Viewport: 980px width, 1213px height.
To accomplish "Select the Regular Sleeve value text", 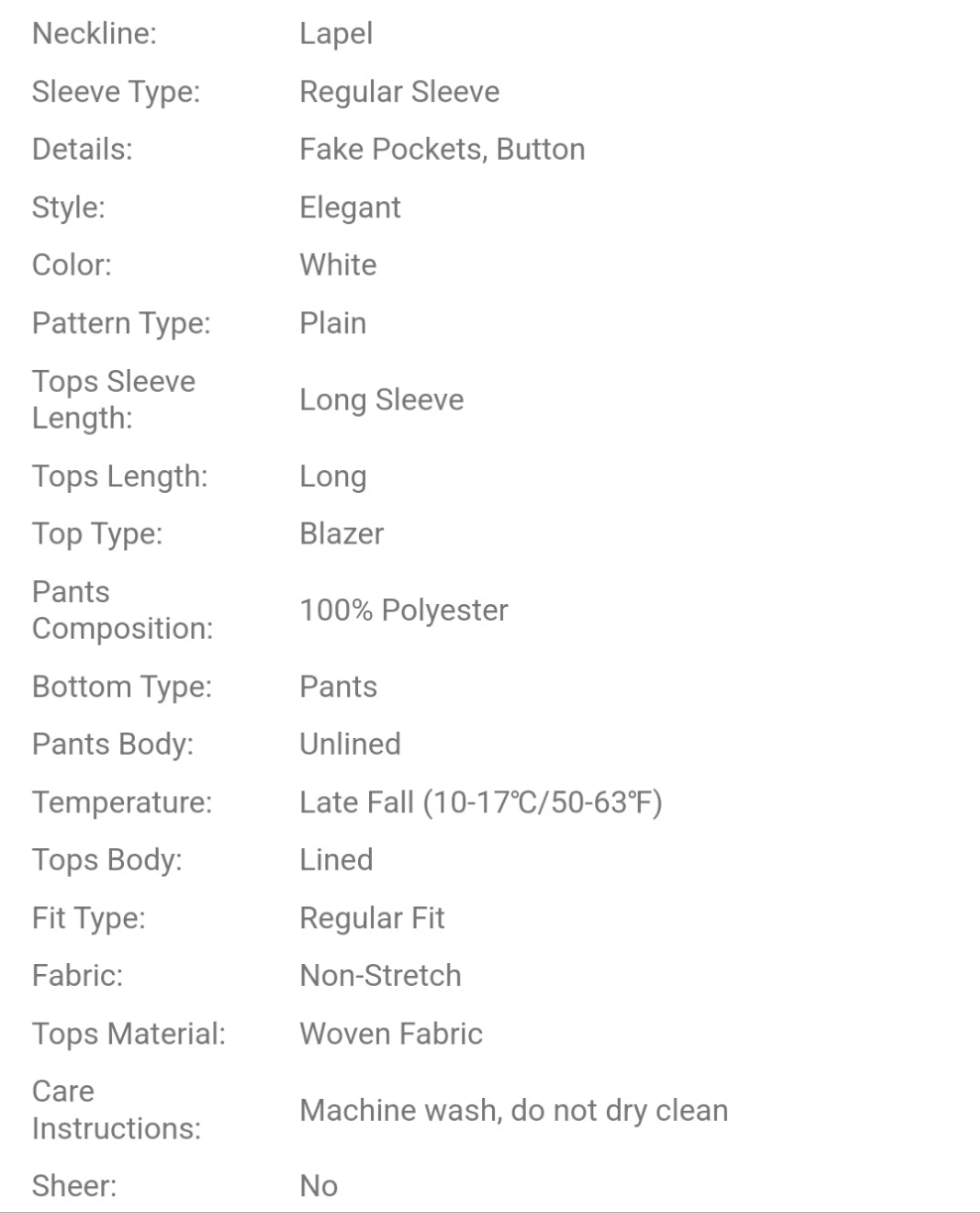I will coord(399,92).
